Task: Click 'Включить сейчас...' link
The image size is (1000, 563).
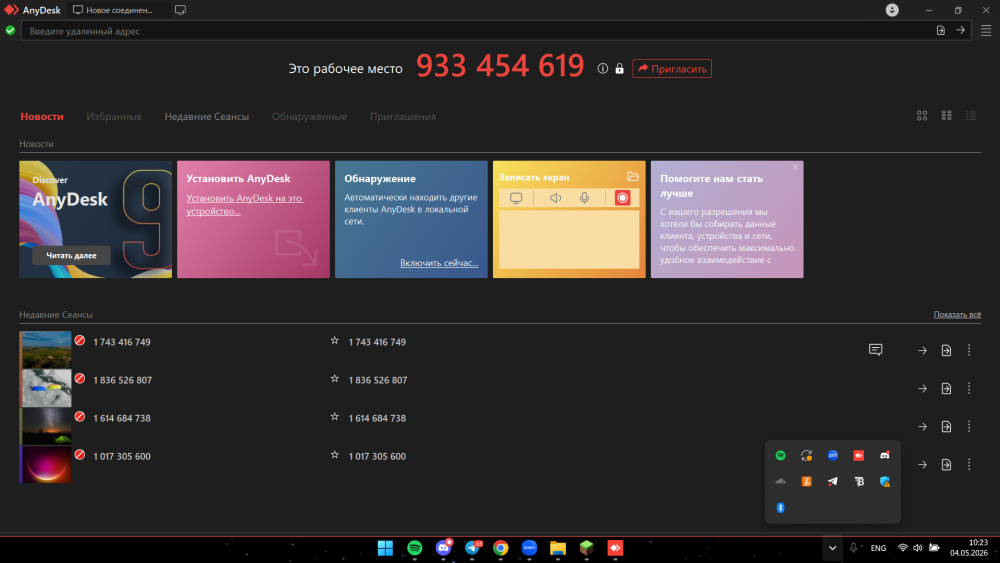Action: click(439, 263)
